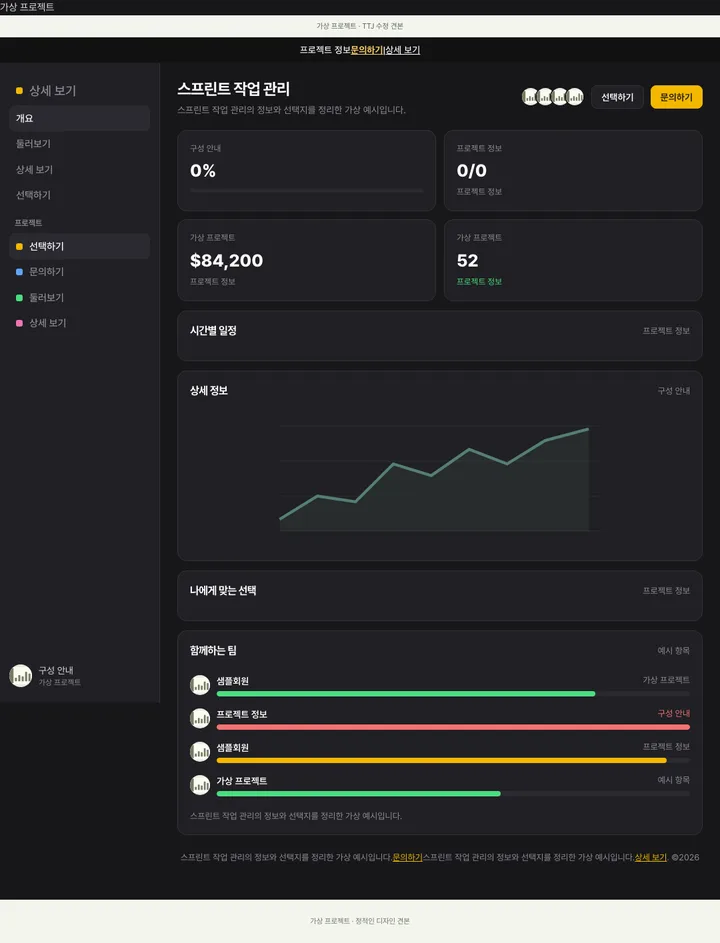
Task: Click the 나에게 맞는 선택 heading
Action: [223, 591]
